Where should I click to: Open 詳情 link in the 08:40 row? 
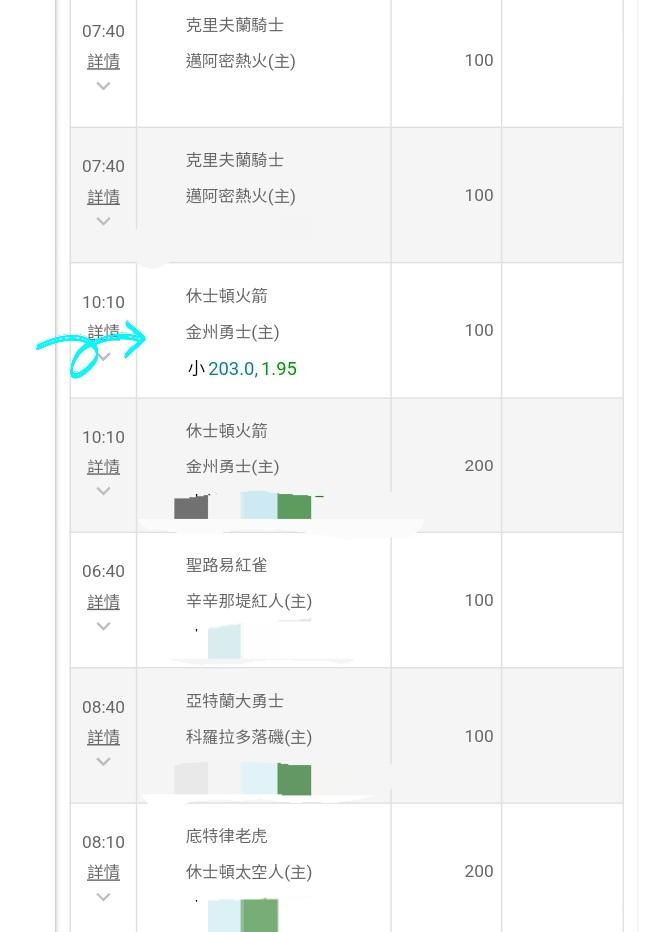103,737
